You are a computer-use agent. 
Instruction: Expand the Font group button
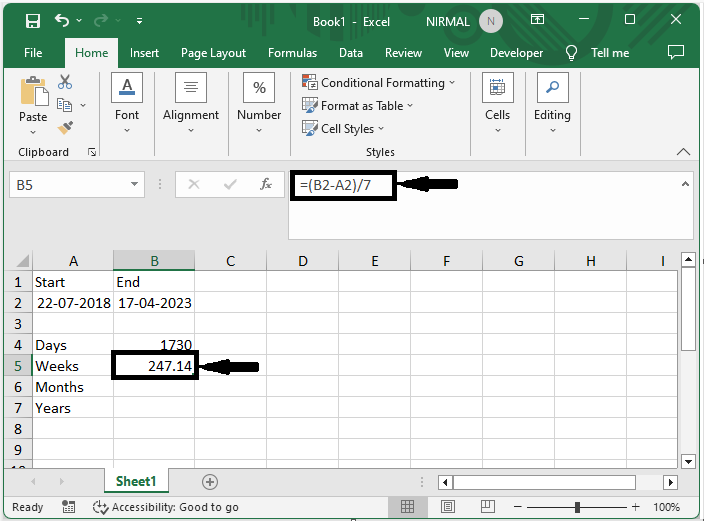pyautogui.click(x=127, y=103)
